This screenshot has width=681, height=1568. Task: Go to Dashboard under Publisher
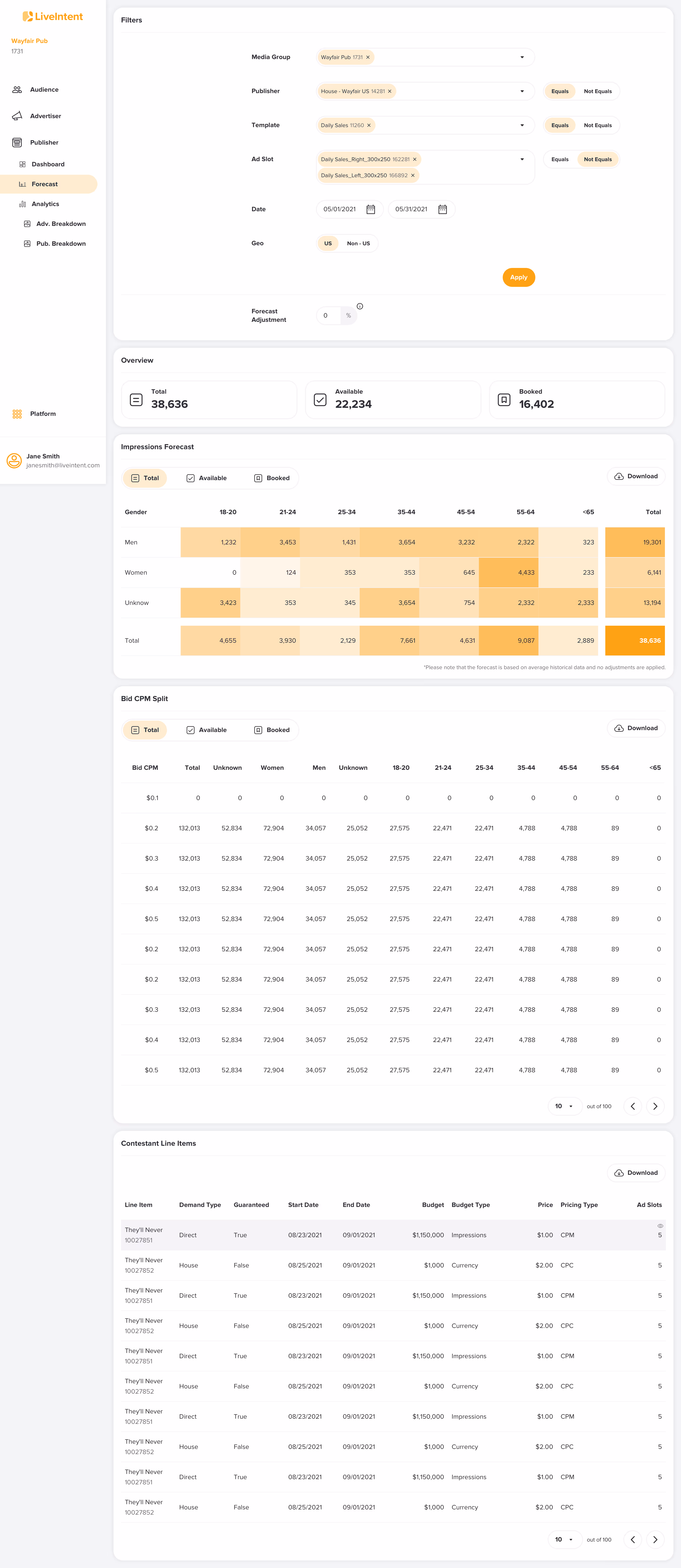[x=48, y=164]
